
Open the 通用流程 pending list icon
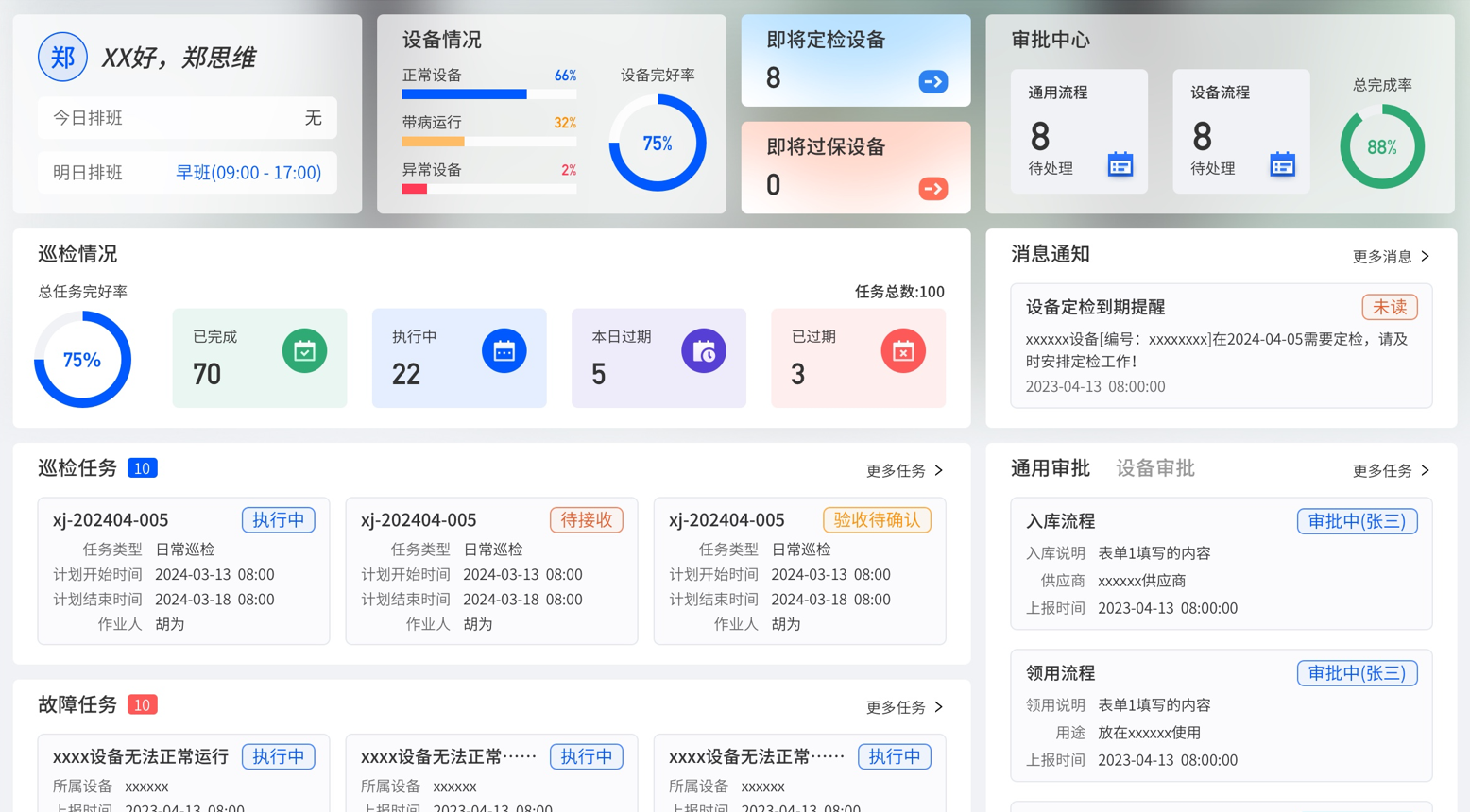(1120, 165)
